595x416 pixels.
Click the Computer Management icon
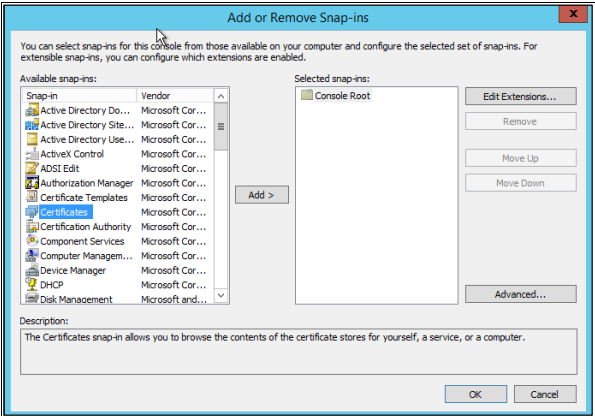point(32,256)
